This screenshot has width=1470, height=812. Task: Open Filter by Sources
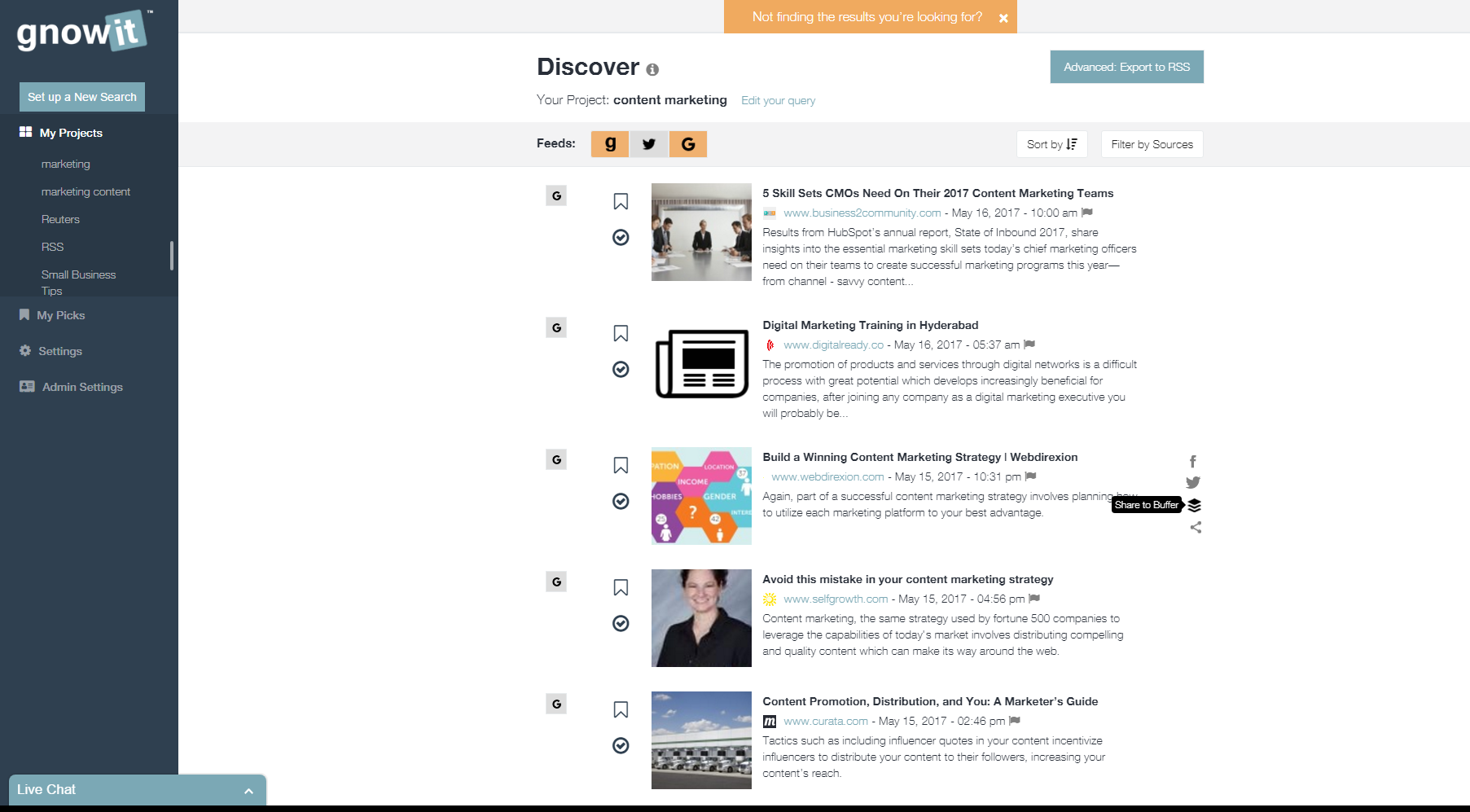(x=1152, y=144)
